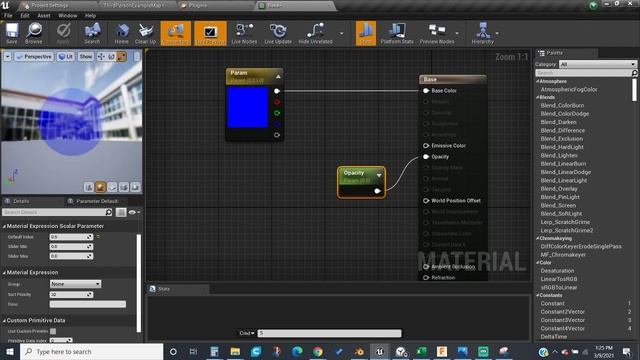Click the Search Details input field
The width and height of the screenshot is (640, 360).
57,212
